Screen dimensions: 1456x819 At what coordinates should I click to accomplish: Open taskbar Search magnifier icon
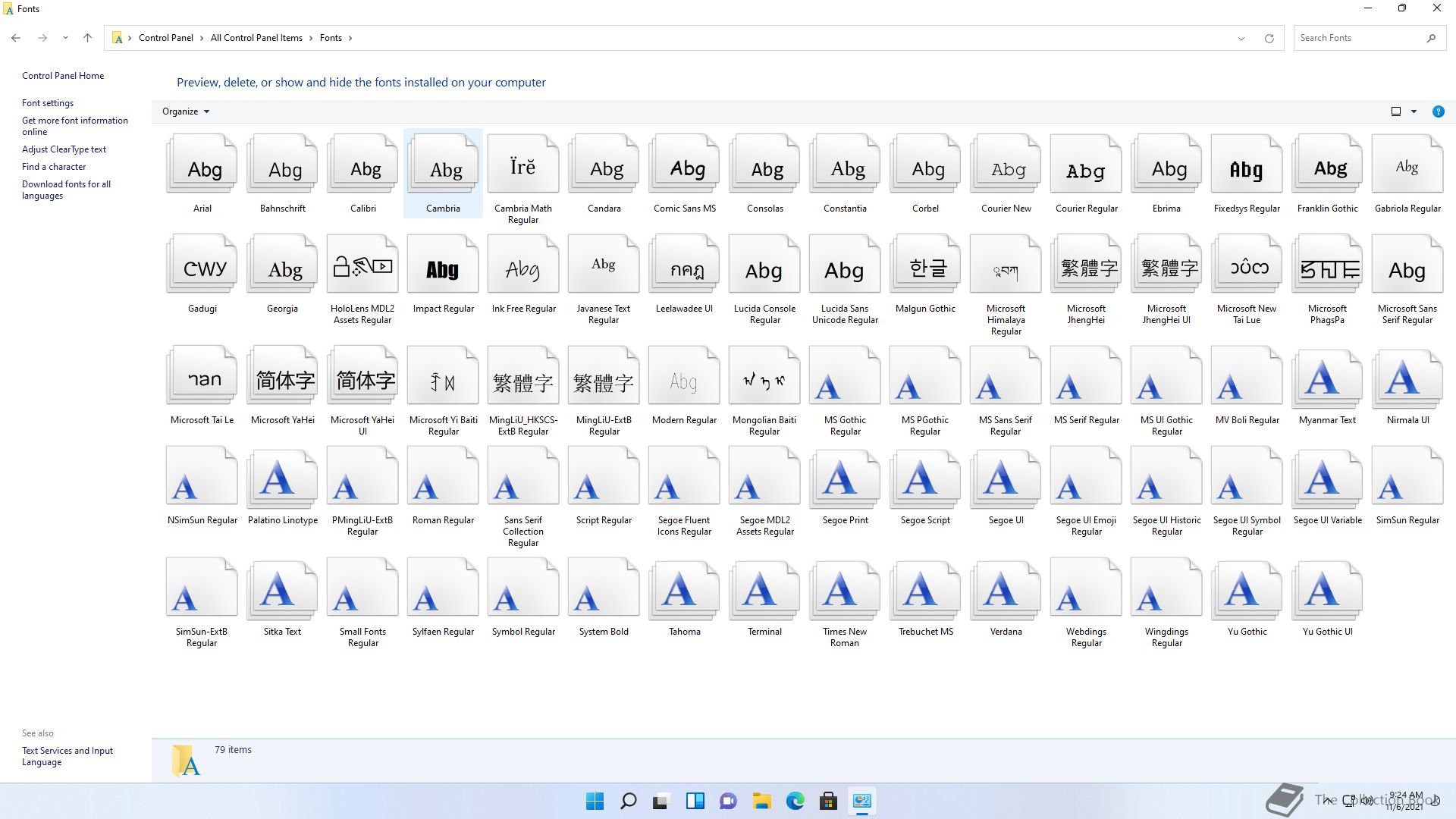point(629,801)
